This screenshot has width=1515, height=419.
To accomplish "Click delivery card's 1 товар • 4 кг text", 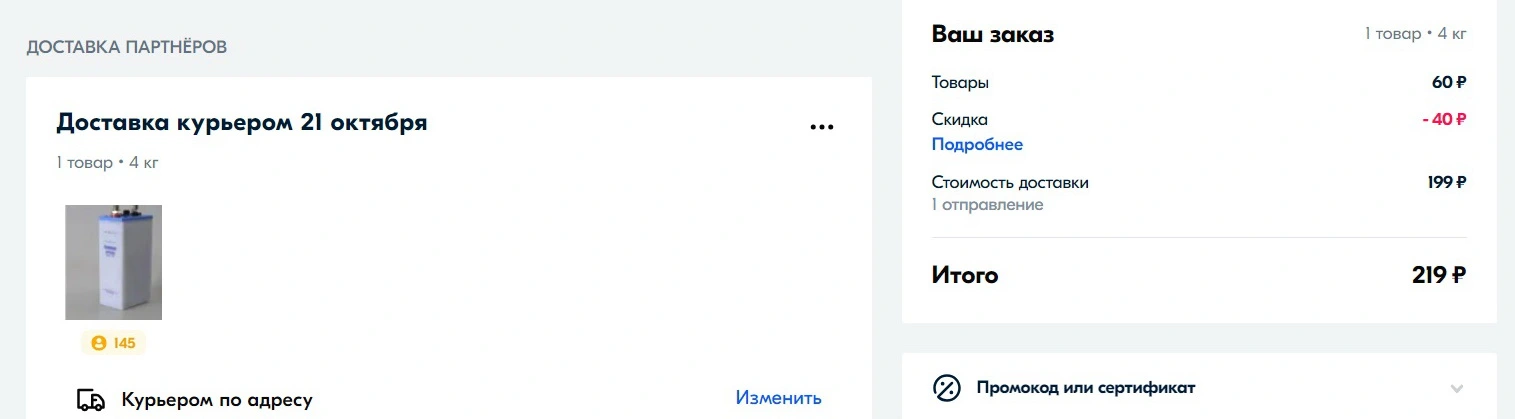I will pos(107,163).
